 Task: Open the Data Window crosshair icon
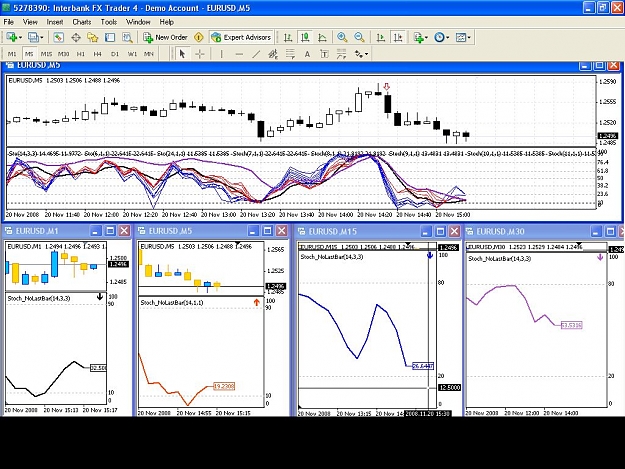click(76, 37)
